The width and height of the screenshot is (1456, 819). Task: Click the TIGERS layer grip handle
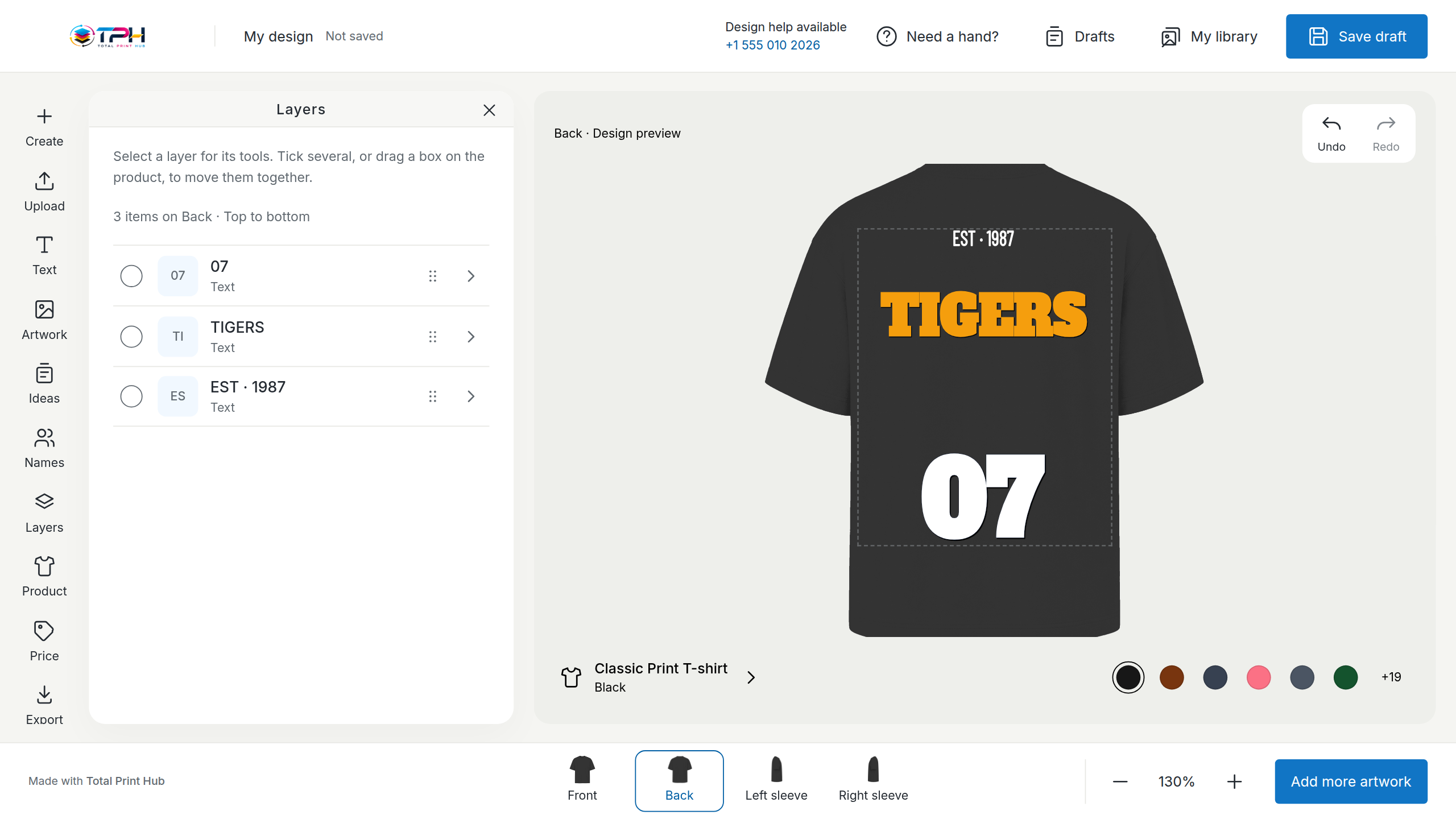coord(432,337)
